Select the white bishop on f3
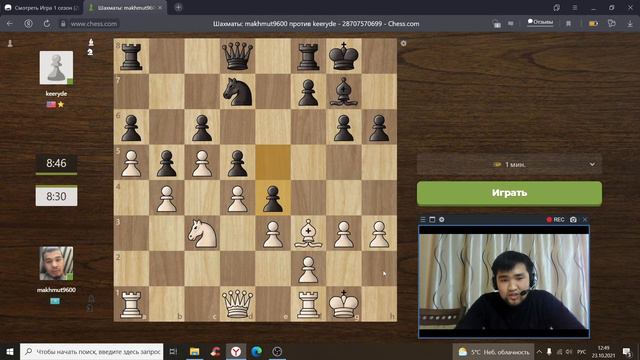Viewport: 640px width, 360px height. click(x=308, y=233)
